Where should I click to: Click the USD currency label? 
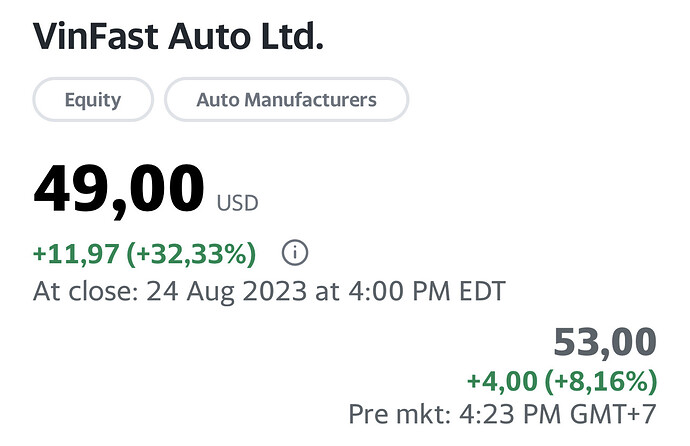point(237,203)
